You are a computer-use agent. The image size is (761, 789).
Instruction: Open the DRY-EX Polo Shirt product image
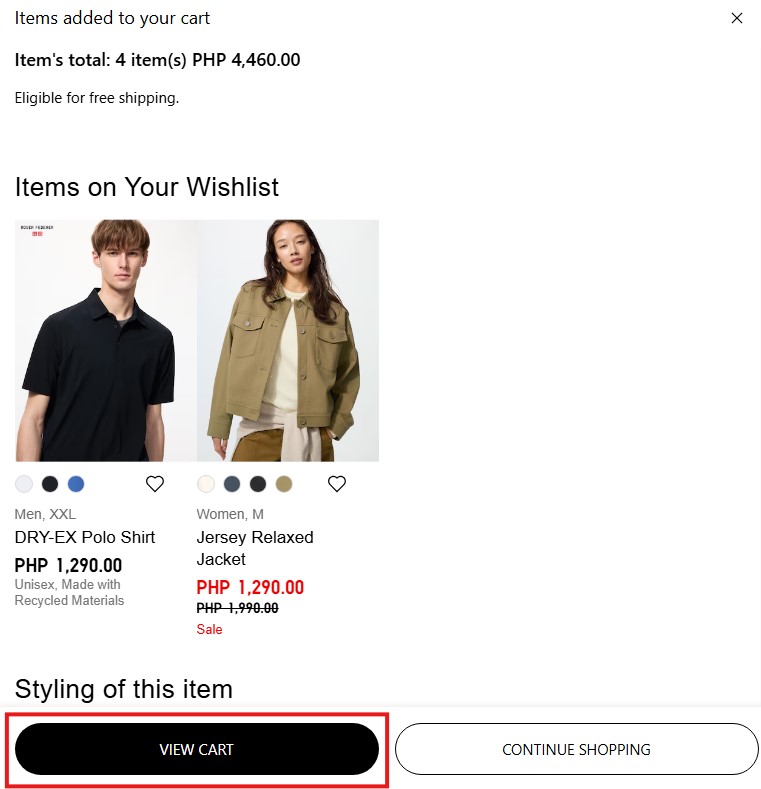pos(106,341)
